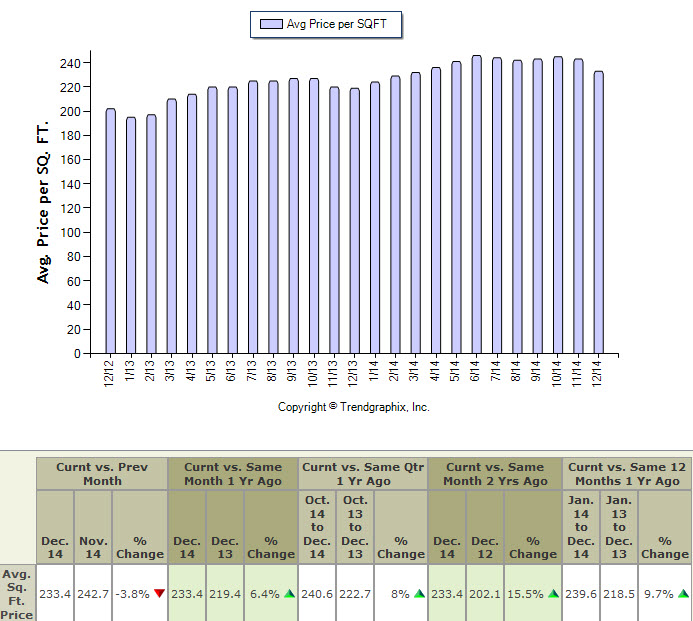
Task: Click the Copyright Trendgraphix, Inc. text
Action: tap(354, 407)
